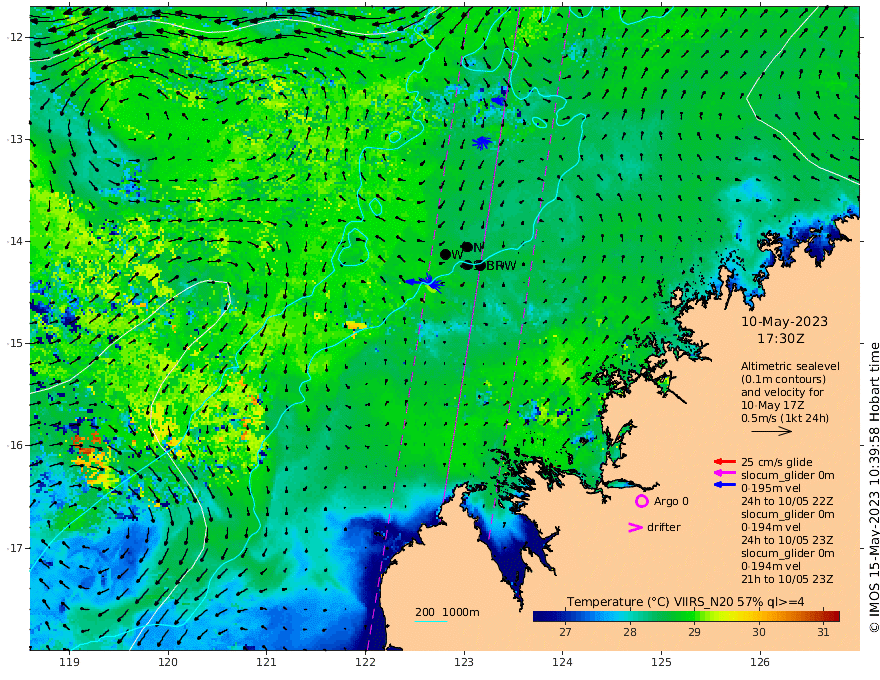Click the '21h to 10/05 23Z' legend text
Screen dimensions: 880x680
click(x=787, y=579)
